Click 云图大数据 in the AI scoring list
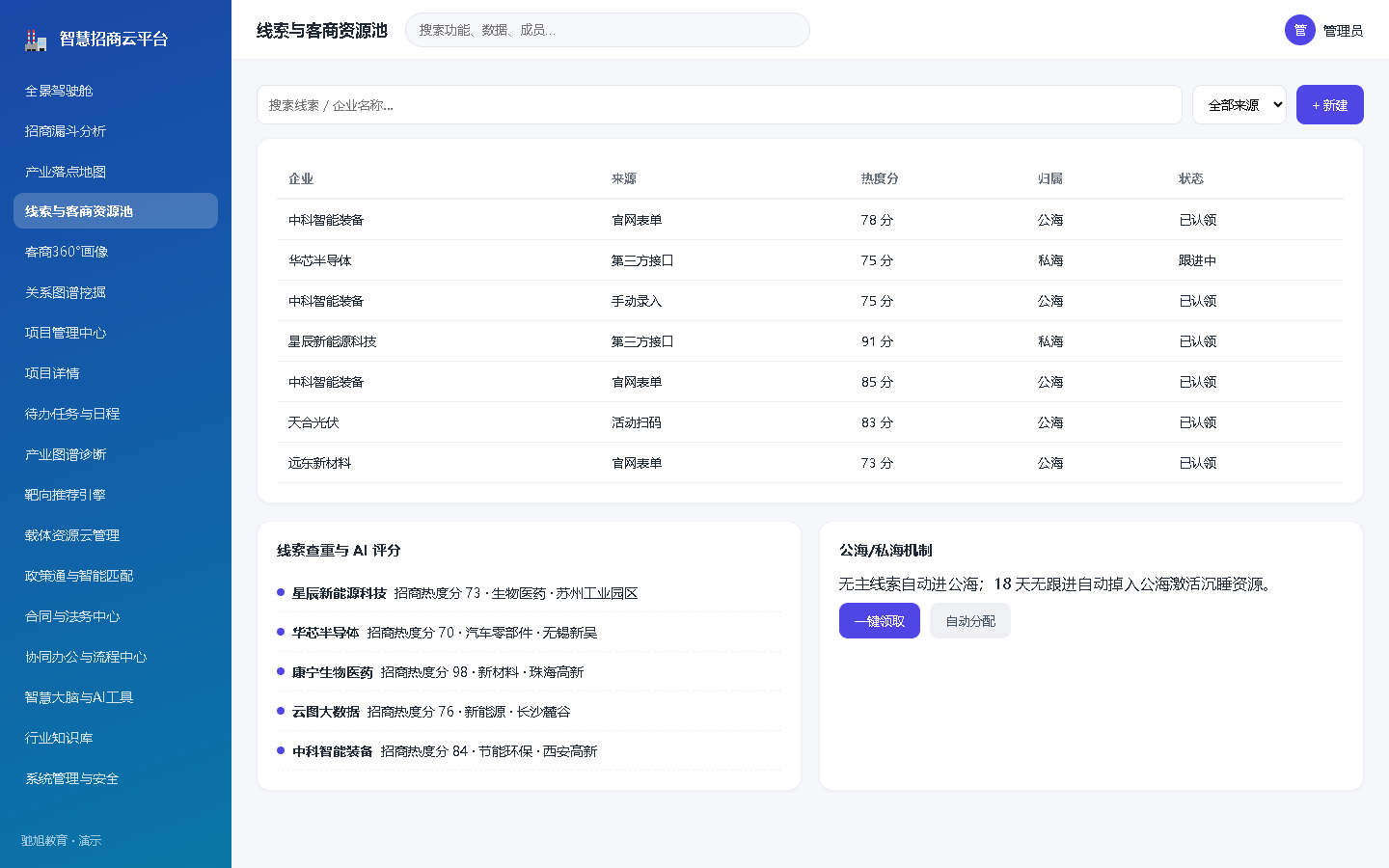Image resolution: width=1389 pixels, height=868 pixels. point(326,712)
